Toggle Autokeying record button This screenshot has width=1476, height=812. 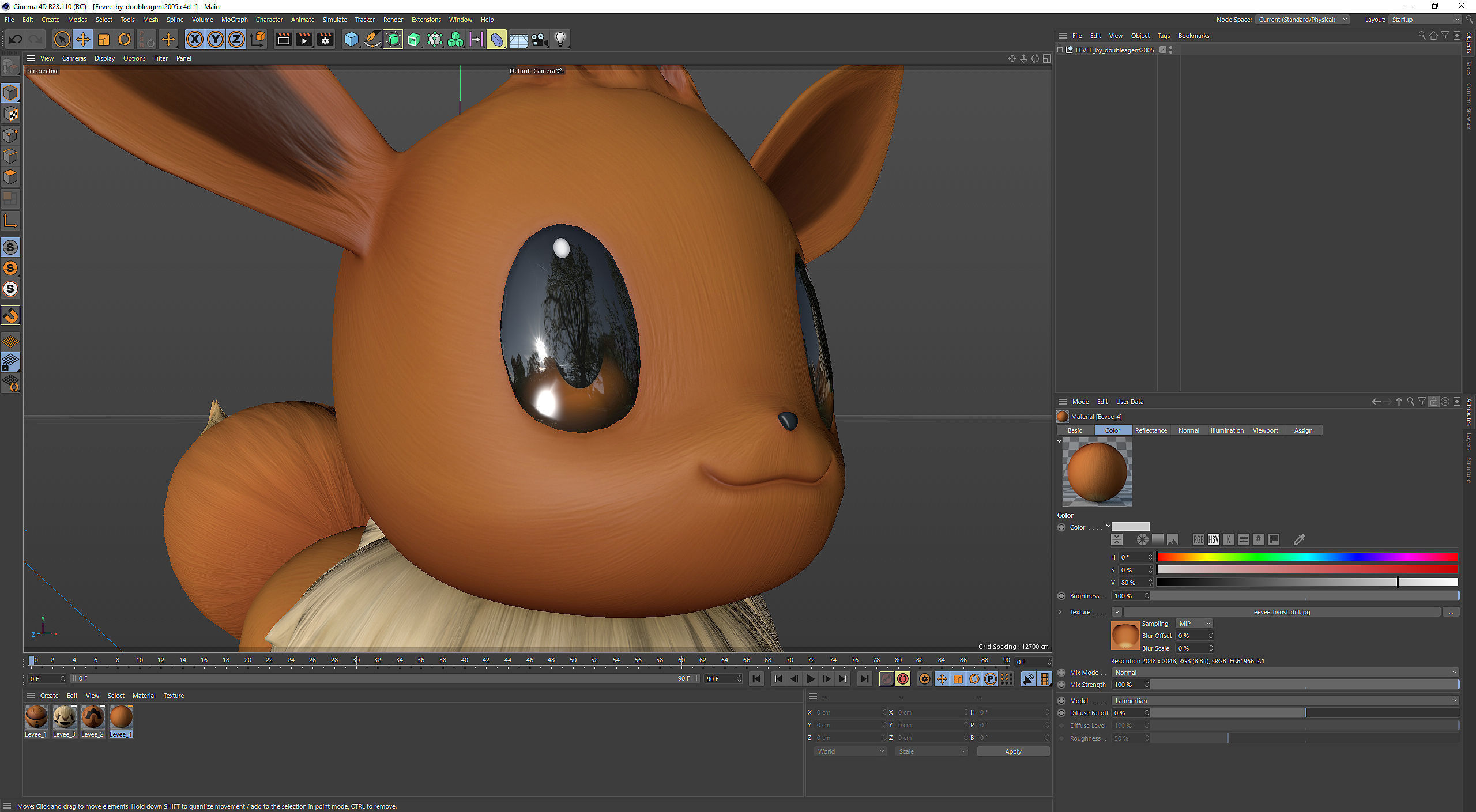pyautogui.click(x=903, y=679)
